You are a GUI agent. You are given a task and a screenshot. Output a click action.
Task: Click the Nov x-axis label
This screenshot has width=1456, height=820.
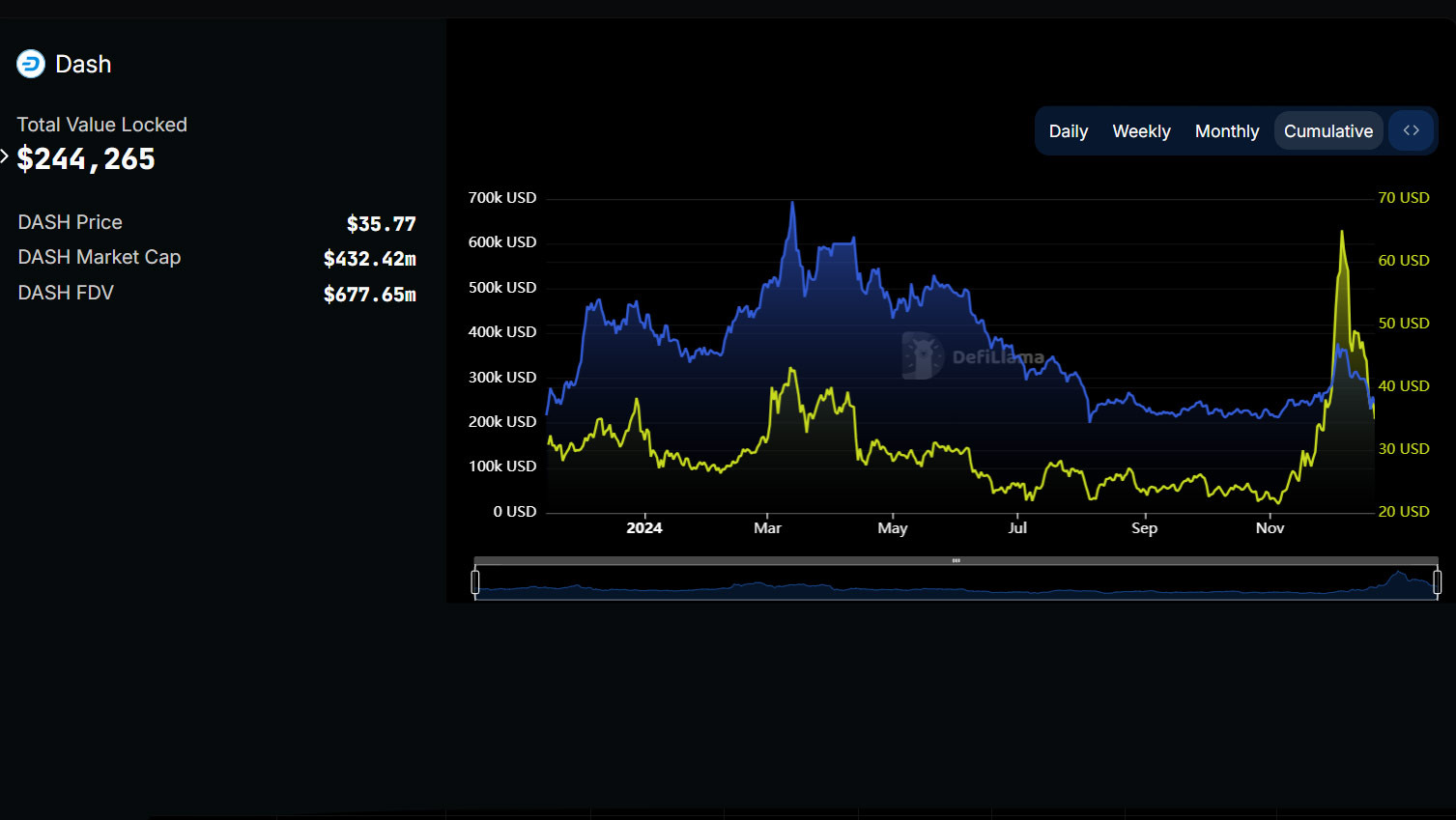tap(1270, 528)
